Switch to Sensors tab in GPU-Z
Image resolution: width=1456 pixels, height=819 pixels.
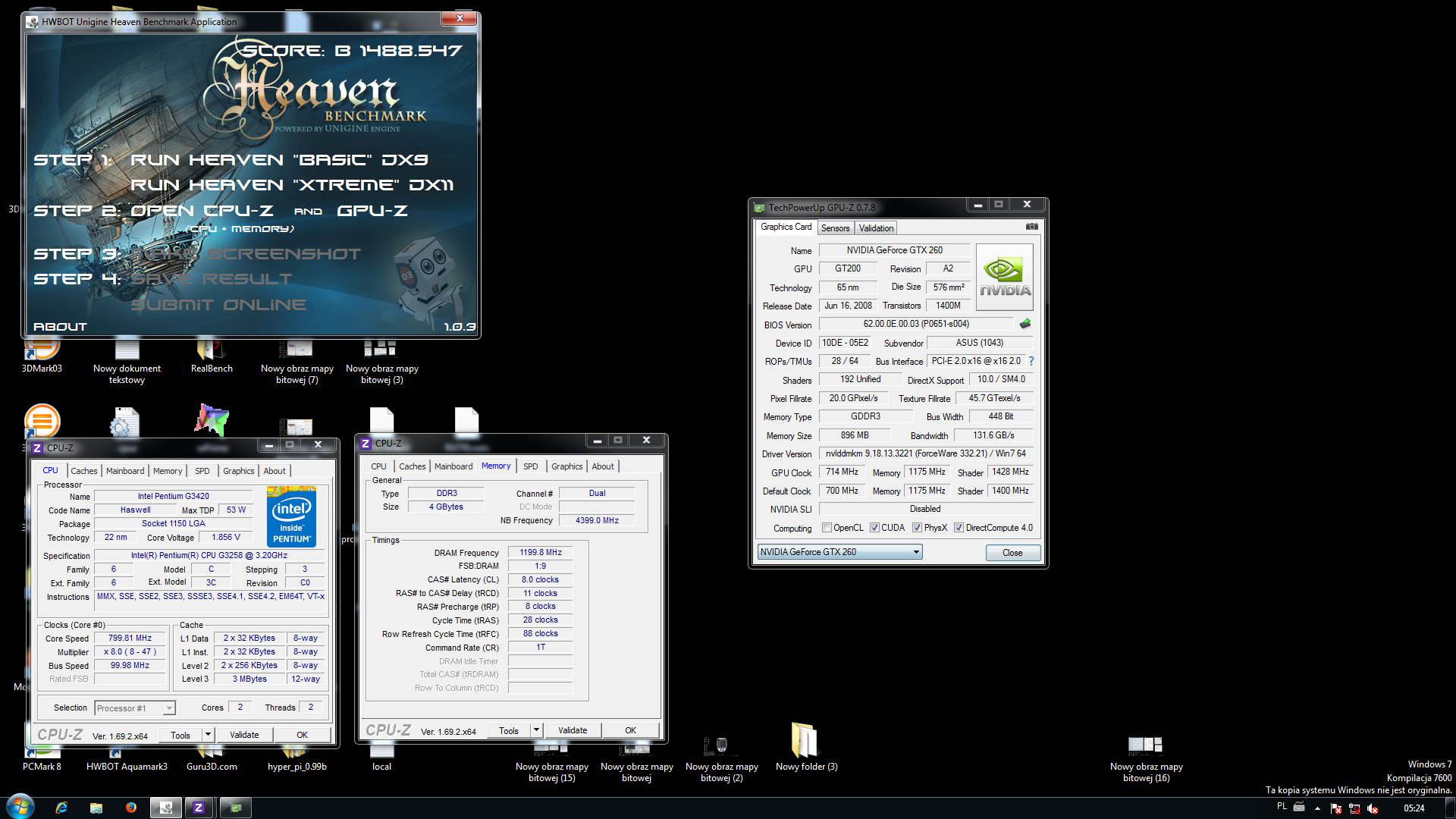pyautogui.click(x=835, y=228)
